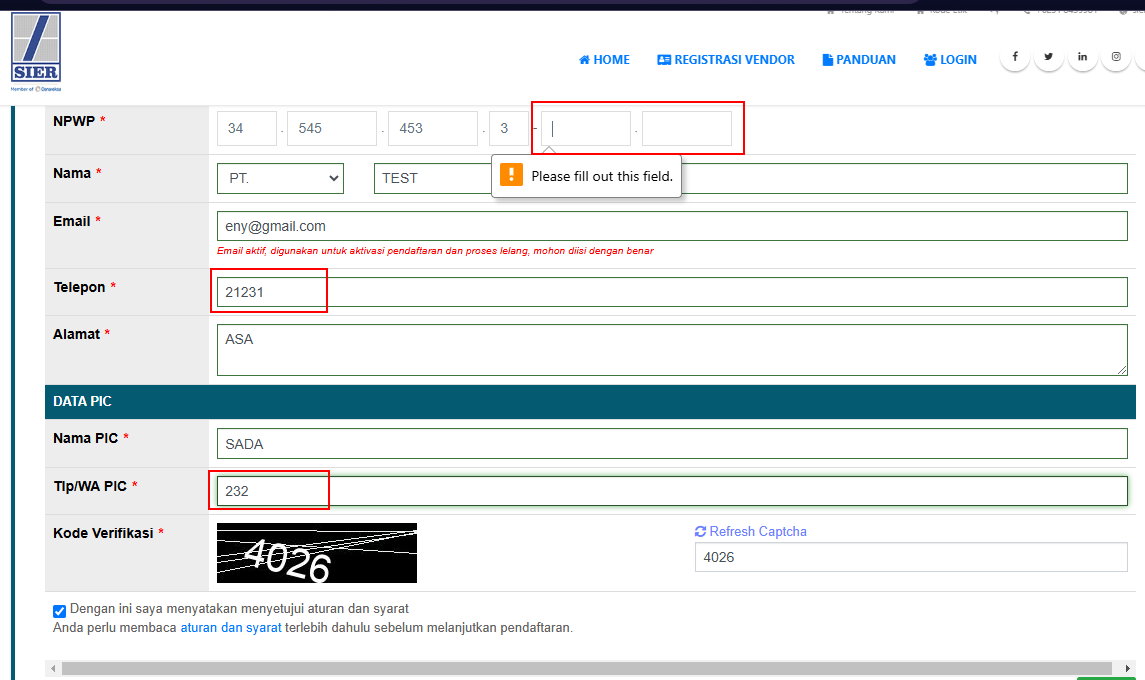Open the LinkedIn social icon
This screenshot has width=1145, height=680.
pyautogui.click(x=1082, y=56)
